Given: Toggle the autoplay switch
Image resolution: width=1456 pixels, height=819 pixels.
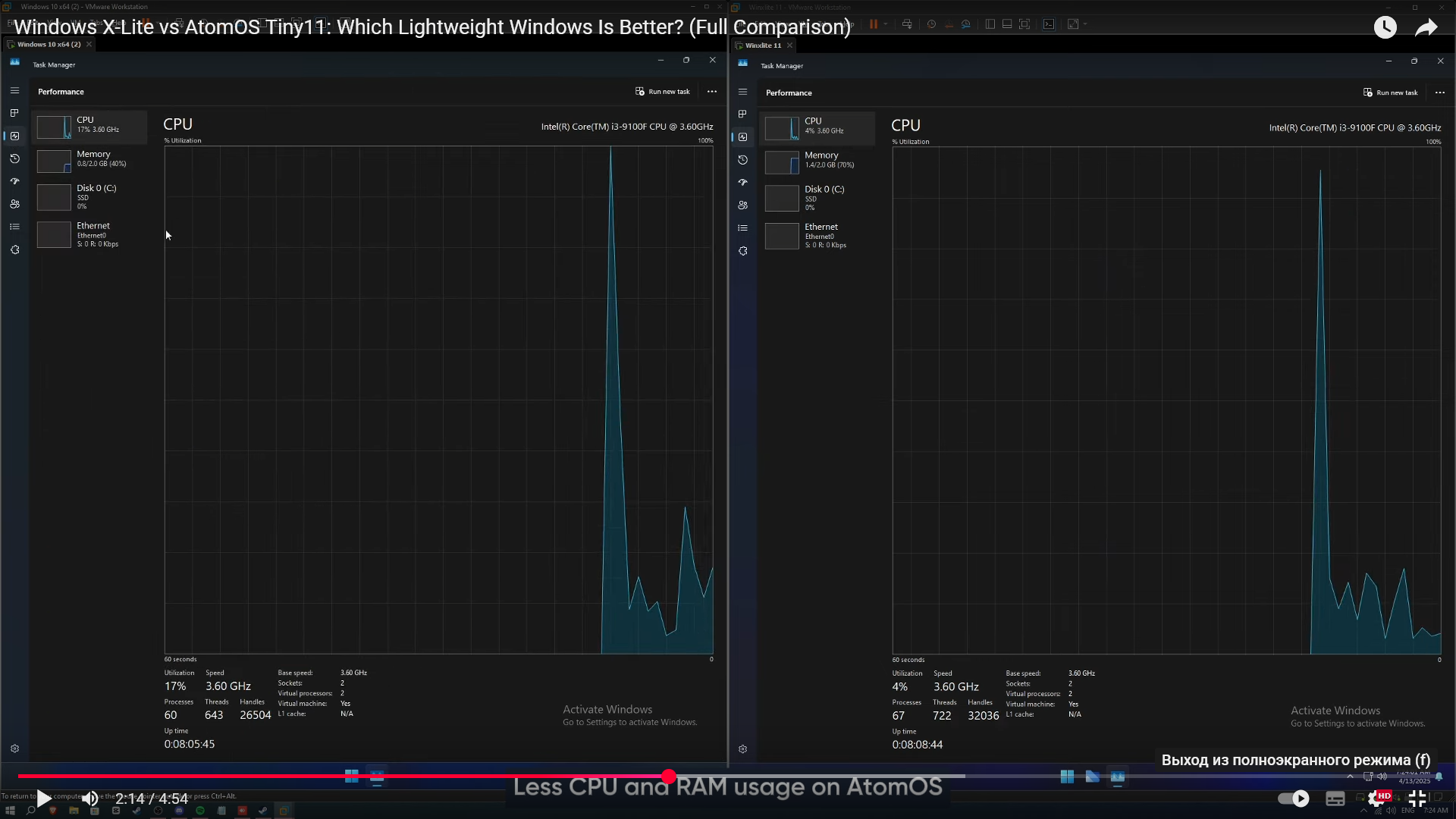Looking at the screenshot, I should [x=1293, y=798].
